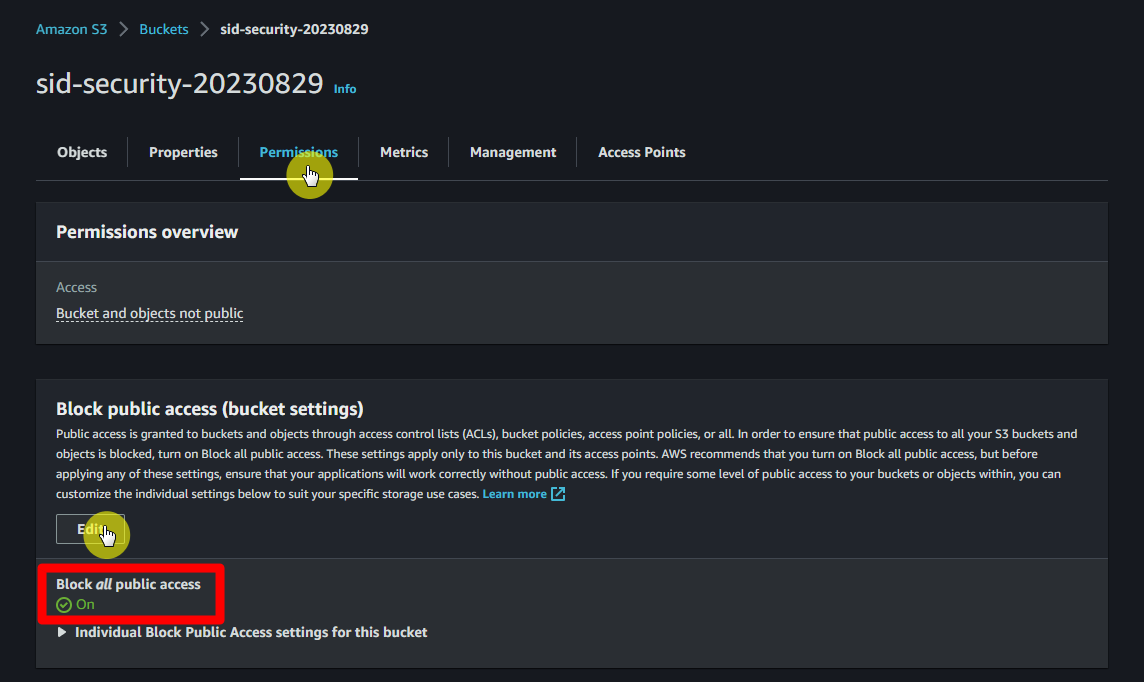Switch to the Objects tab
This screenshot has height=682, width=1144.
click(82, 152)
